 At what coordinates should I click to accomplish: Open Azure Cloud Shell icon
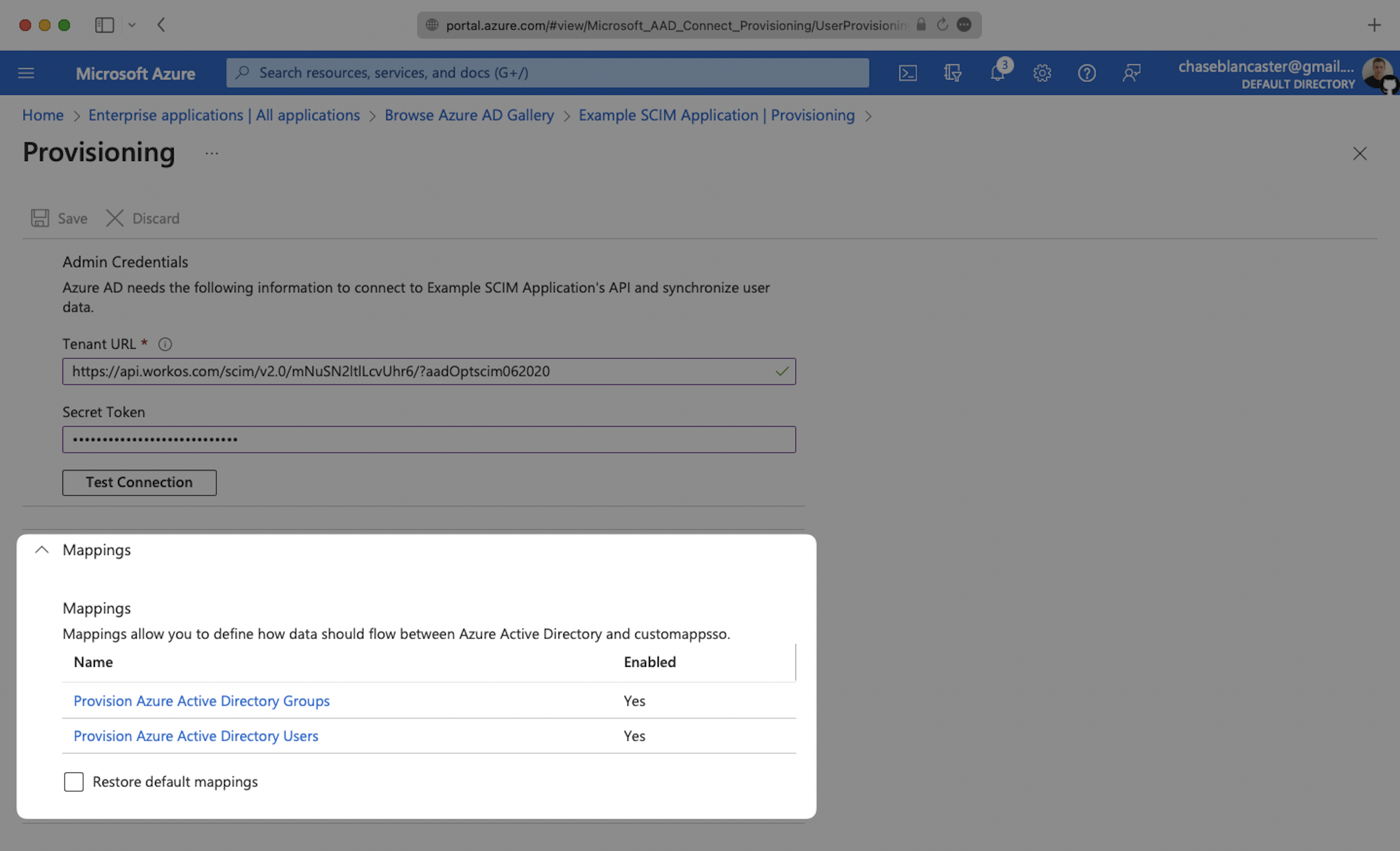[x=907, y=73]
